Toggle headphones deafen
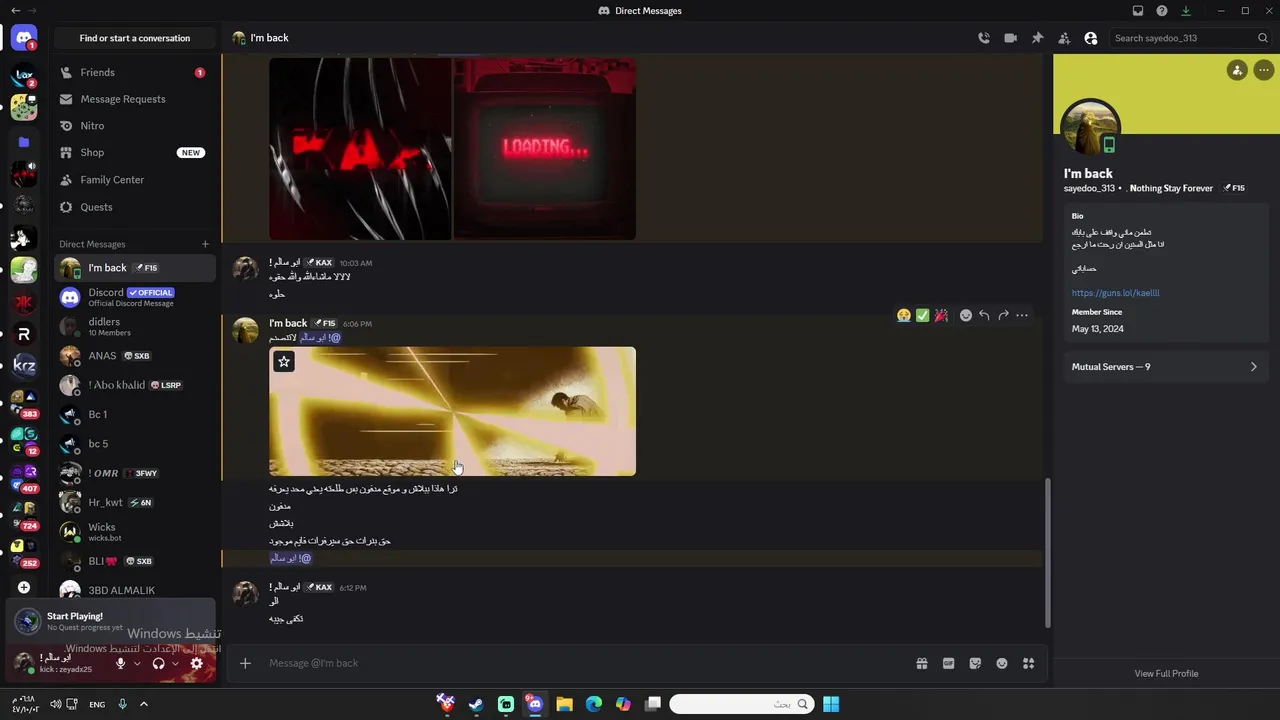 click(158, 663)
